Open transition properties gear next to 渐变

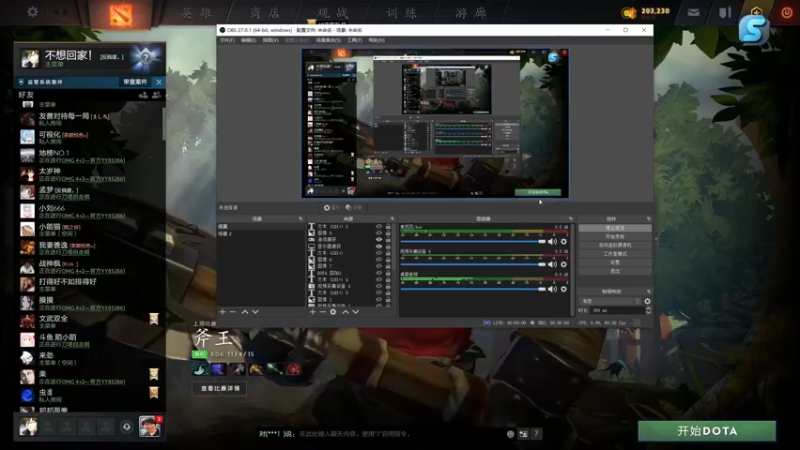647,301
